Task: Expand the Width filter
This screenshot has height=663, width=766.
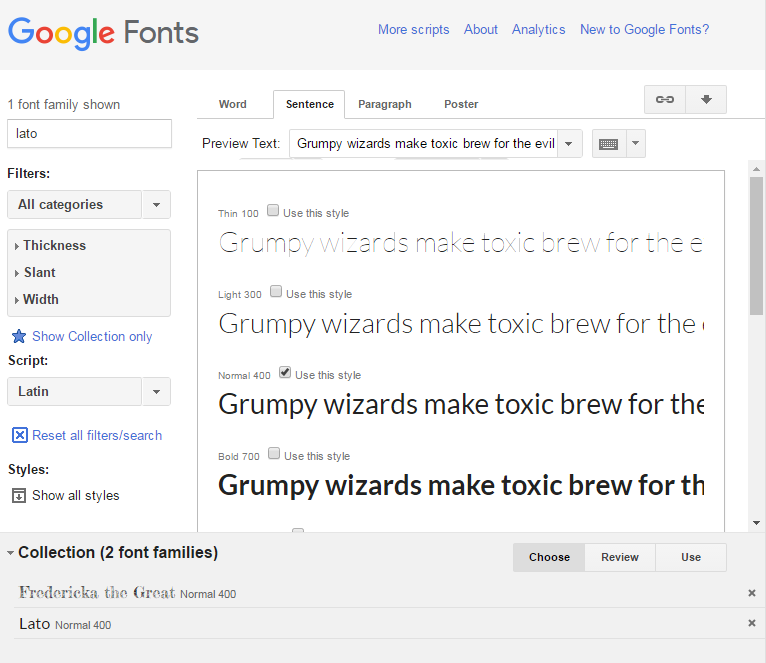Action: coord(37,299)
